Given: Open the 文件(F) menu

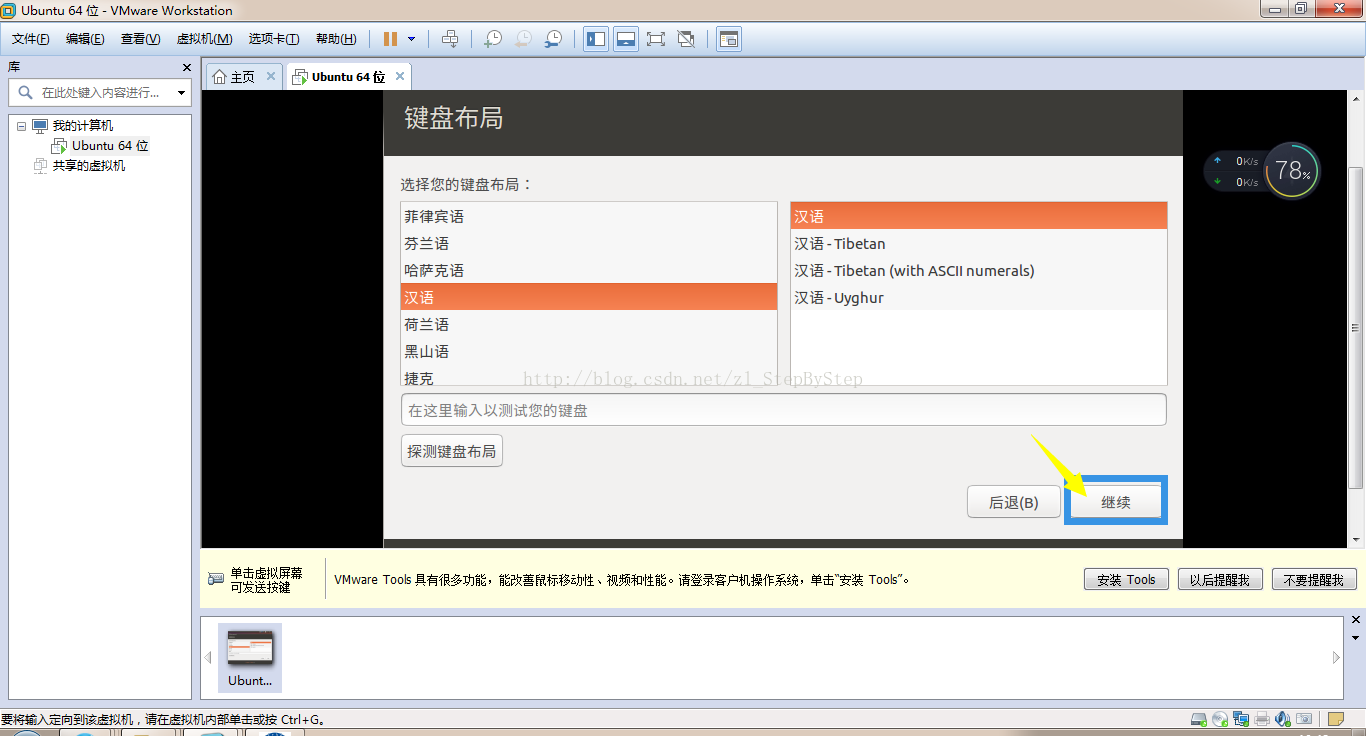Looking at the screenshot, I should pyautogui.click(x=31, y=39).
